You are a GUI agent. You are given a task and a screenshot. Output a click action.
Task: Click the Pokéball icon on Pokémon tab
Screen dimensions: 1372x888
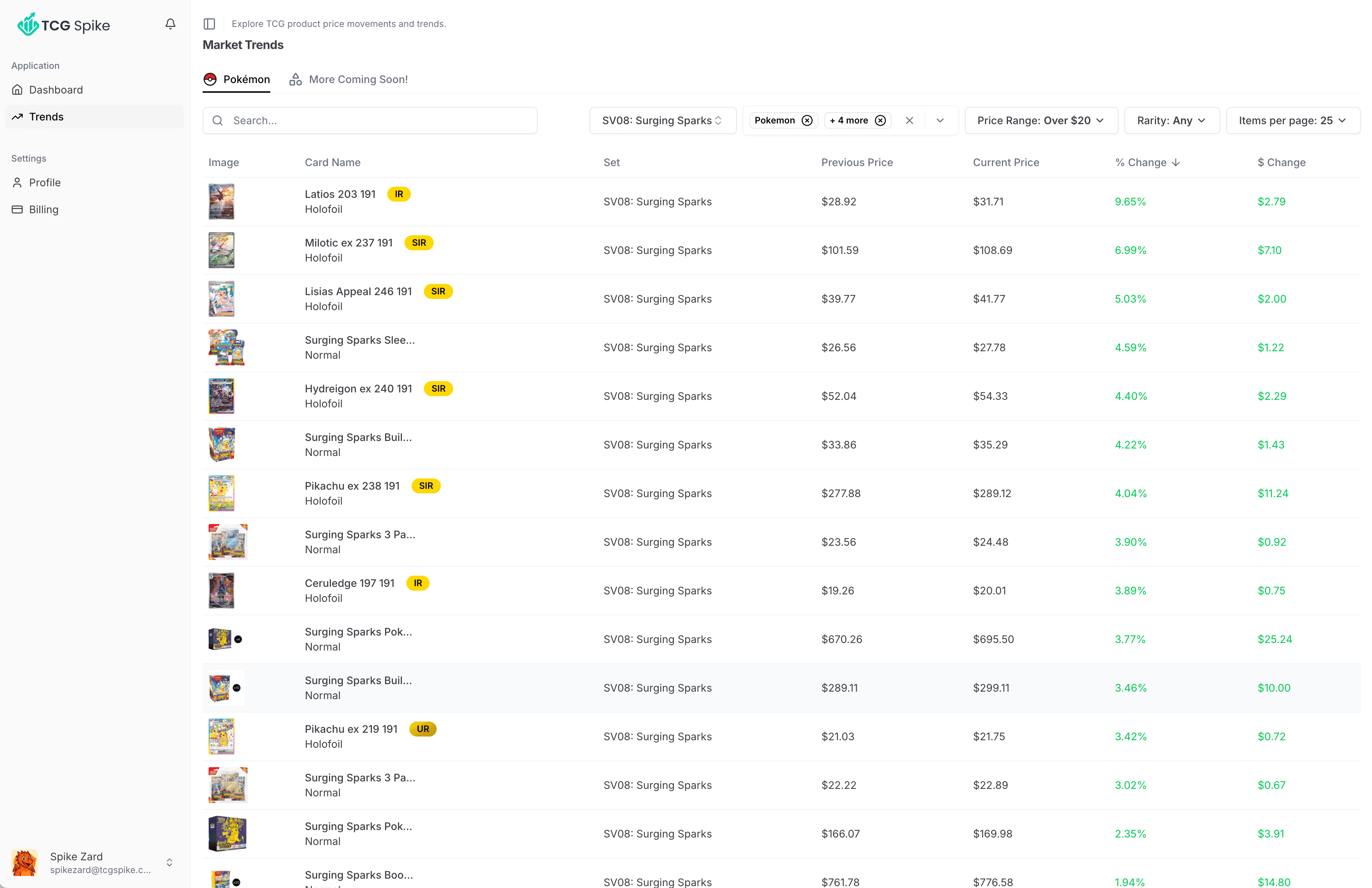click(x=210, y=80)
